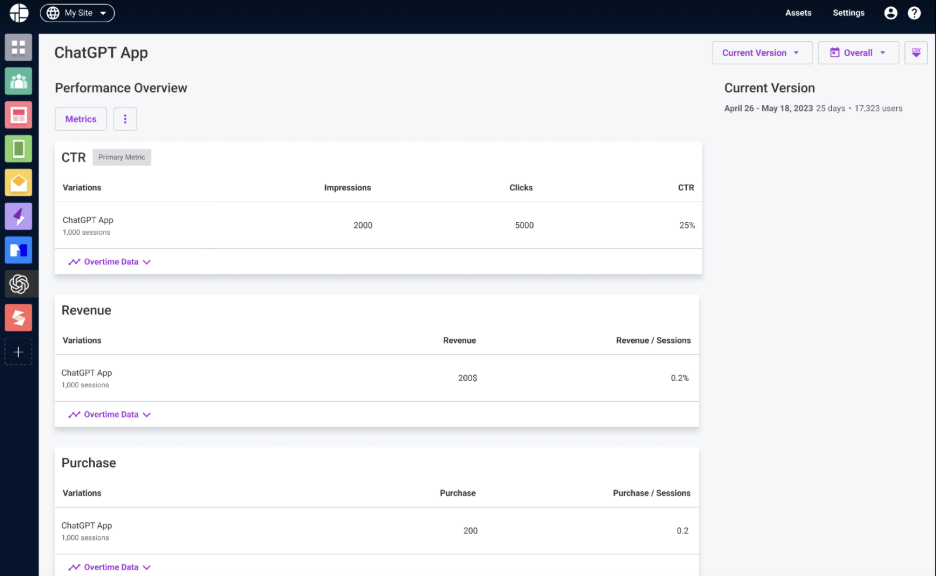Click the calendar icon beside Overall
This screenshot has height=576, width=936.
coord(835,53)
